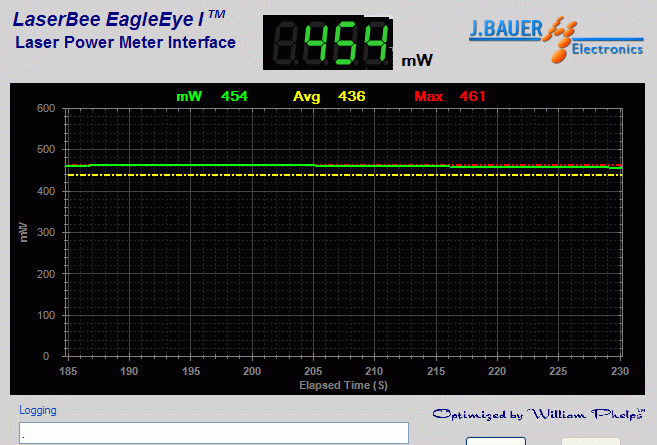Click the 195 x-axis time label
This screenshot has height=445, width=657.
pos(191,371)
